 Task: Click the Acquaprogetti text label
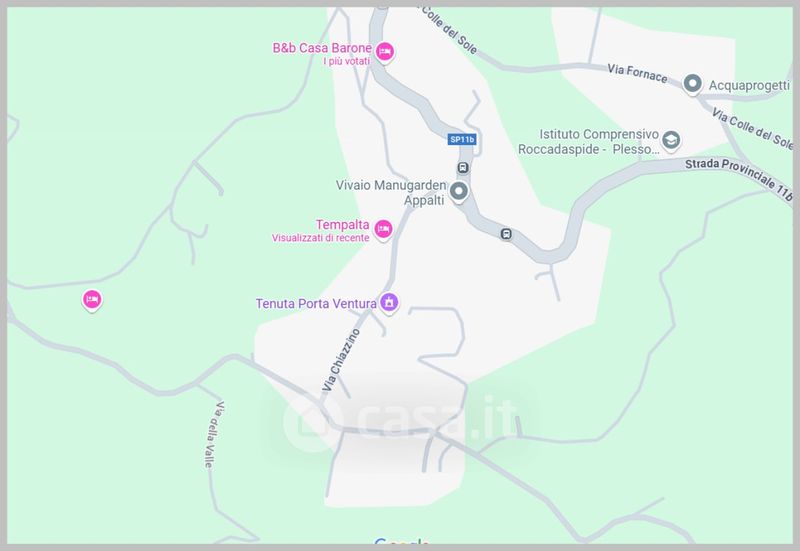749,85
